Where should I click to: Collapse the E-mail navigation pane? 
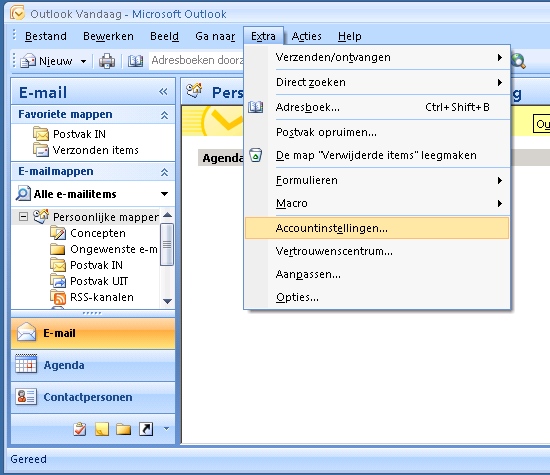pyautogui.click(x=163, y=92)
